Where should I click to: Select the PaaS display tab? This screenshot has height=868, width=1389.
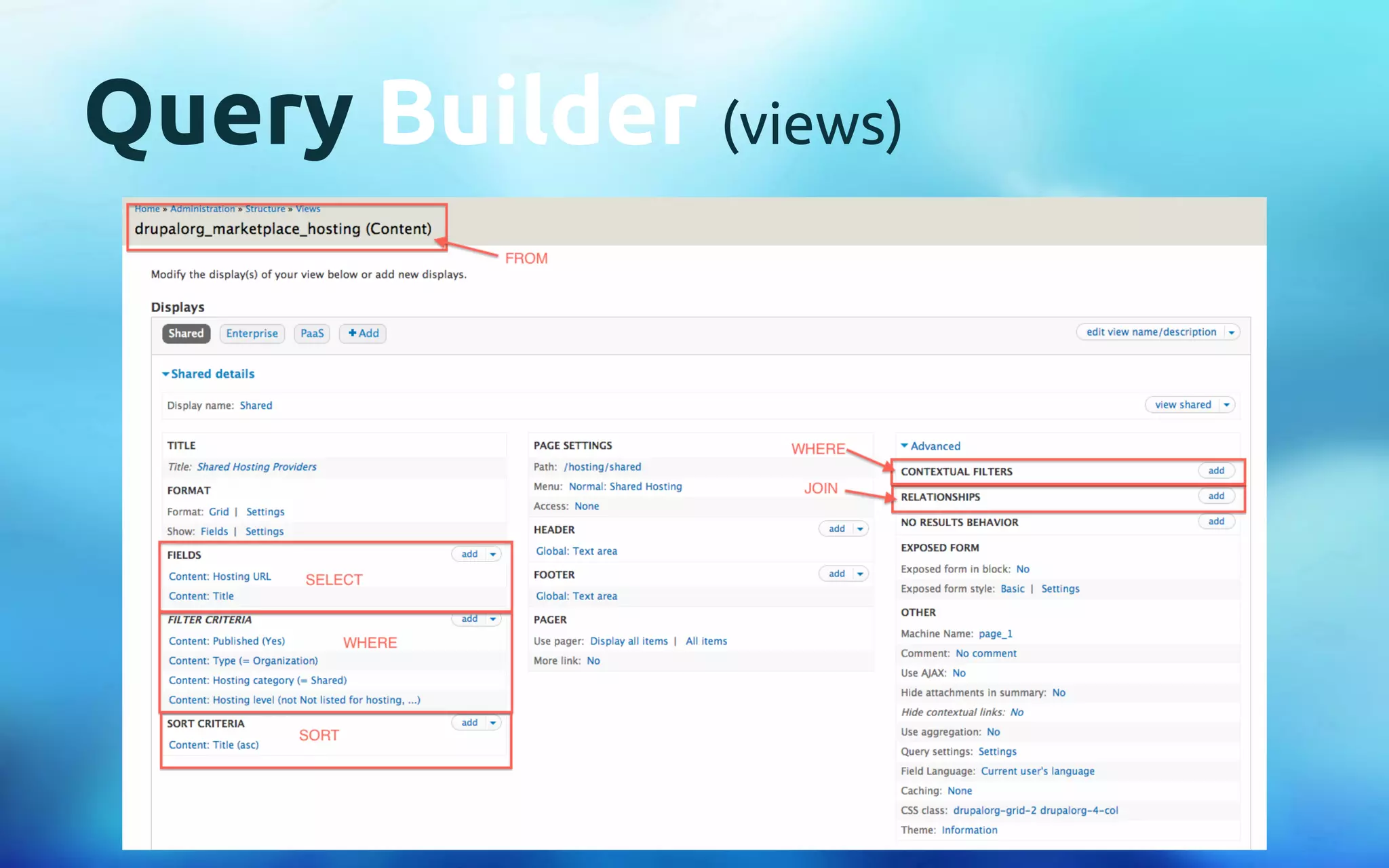coord(312,333)
